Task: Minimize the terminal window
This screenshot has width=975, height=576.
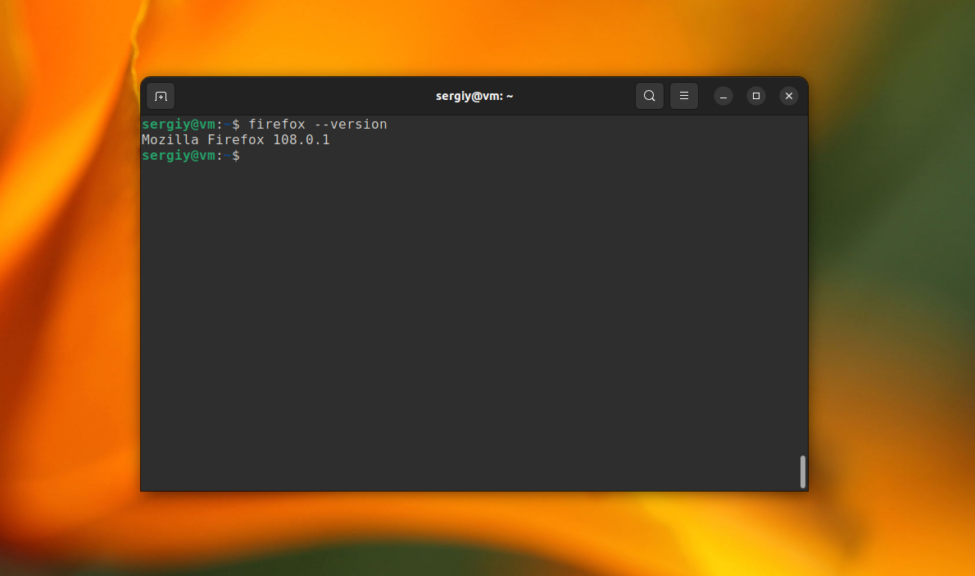Action: coord(723,96)
